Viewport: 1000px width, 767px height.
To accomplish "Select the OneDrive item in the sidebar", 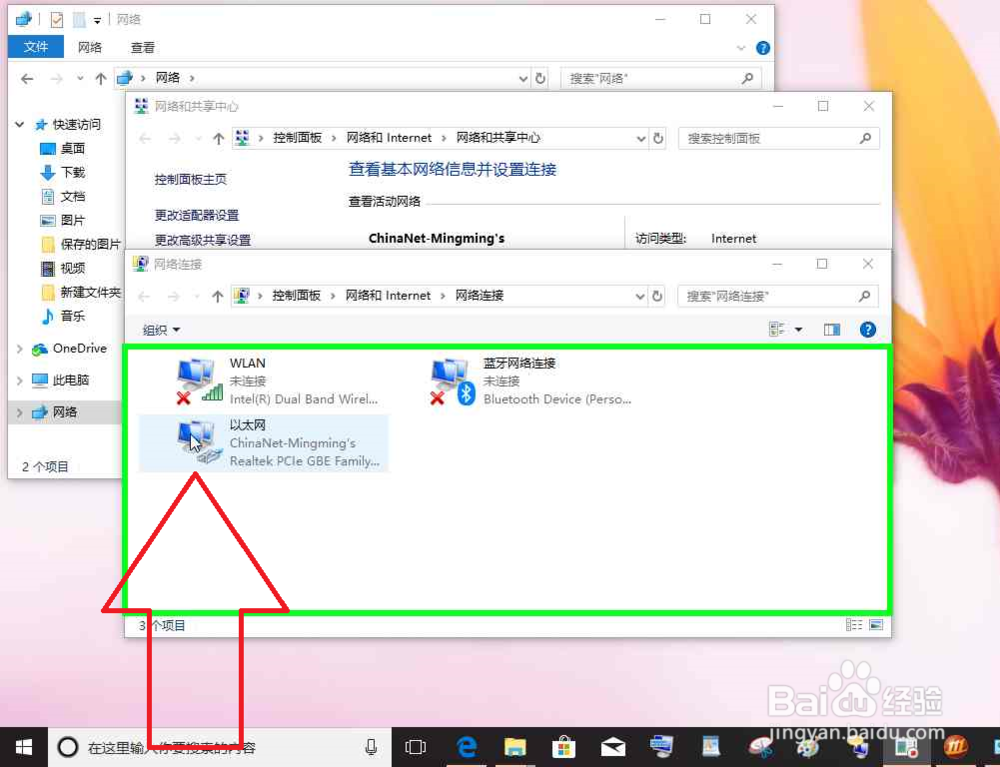I will [x=70, y=348].
